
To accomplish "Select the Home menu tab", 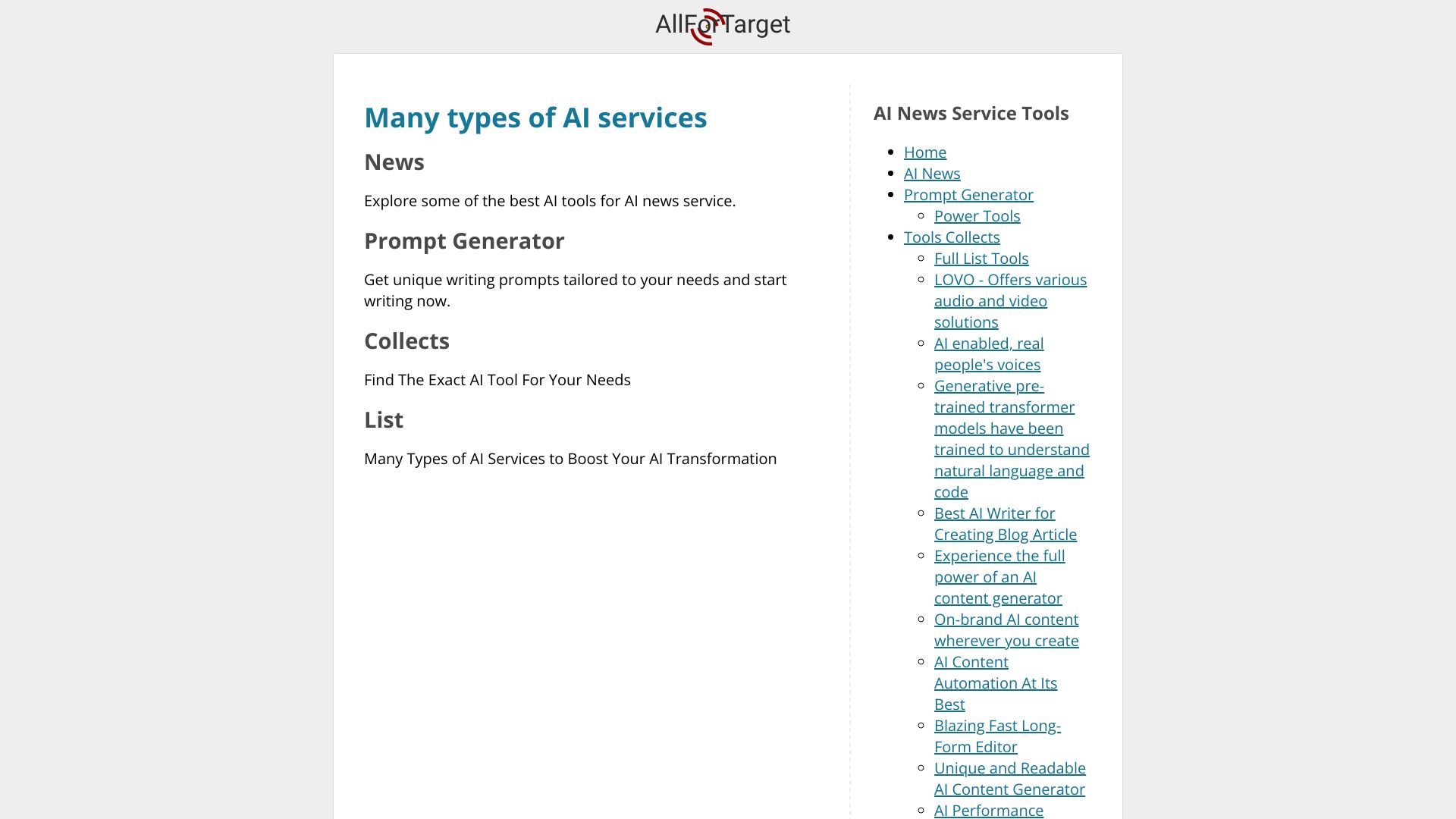I will pyautogui.click(x=924, y=152).
